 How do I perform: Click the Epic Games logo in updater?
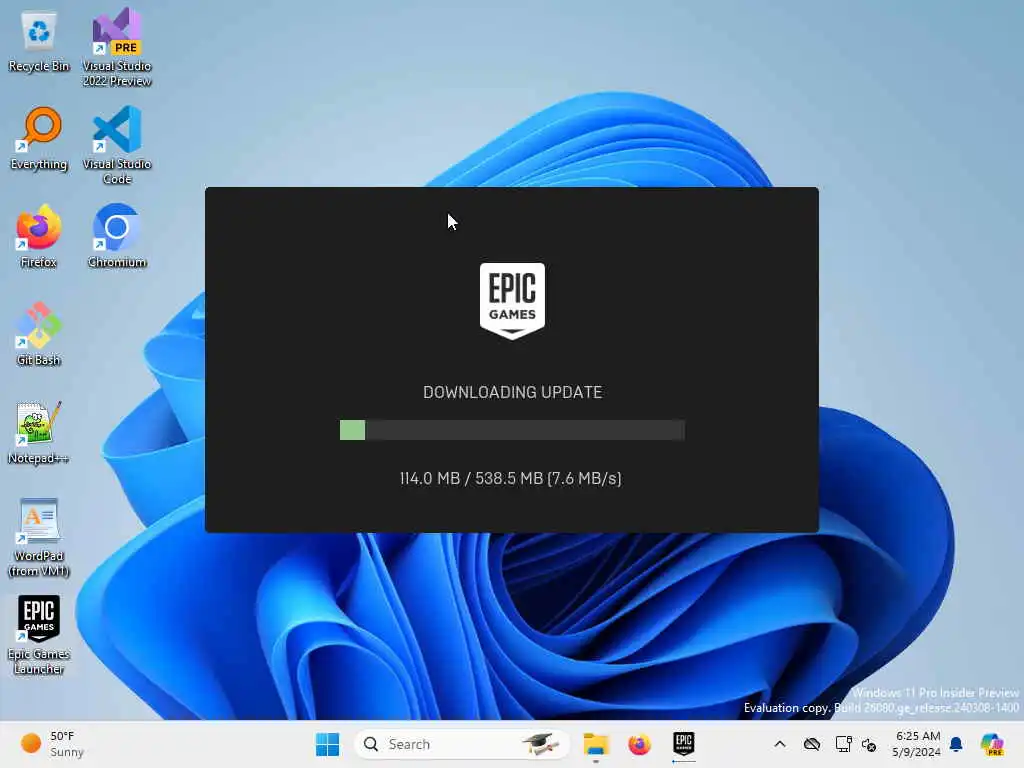(512, 301)
